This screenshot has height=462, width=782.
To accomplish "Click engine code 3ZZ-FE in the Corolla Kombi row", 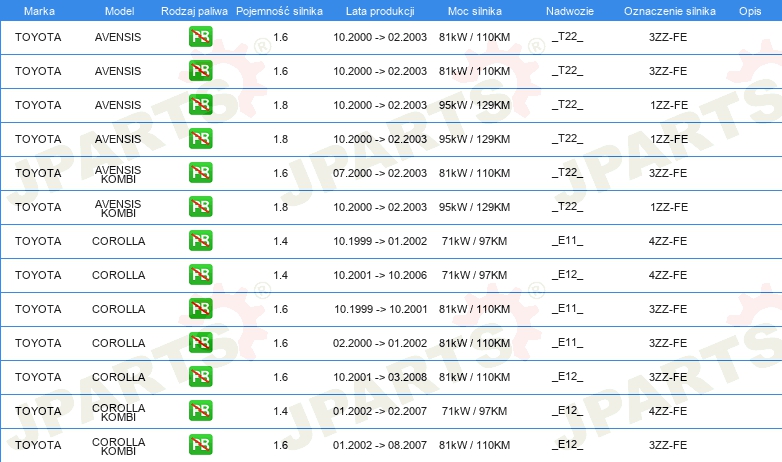I will [668, 445].
